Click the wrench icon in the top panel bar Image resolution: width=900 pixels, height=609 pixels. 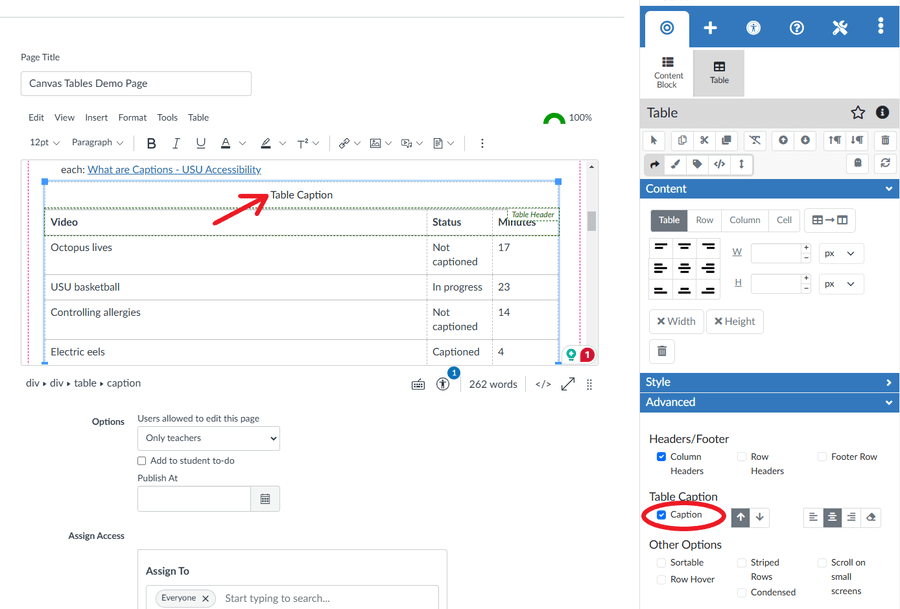[839, 28]
